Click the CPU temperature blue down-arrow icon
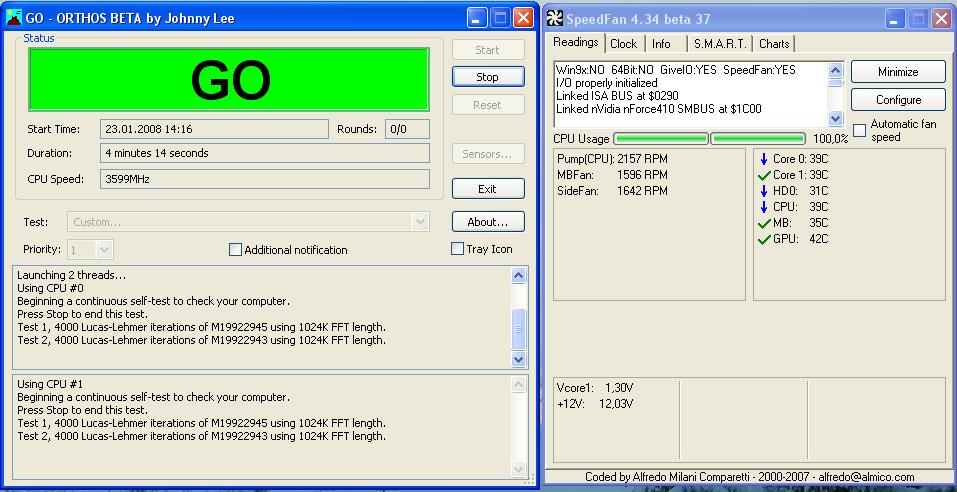The width and height of the screenshot is (957, 492). coord(764,207)
